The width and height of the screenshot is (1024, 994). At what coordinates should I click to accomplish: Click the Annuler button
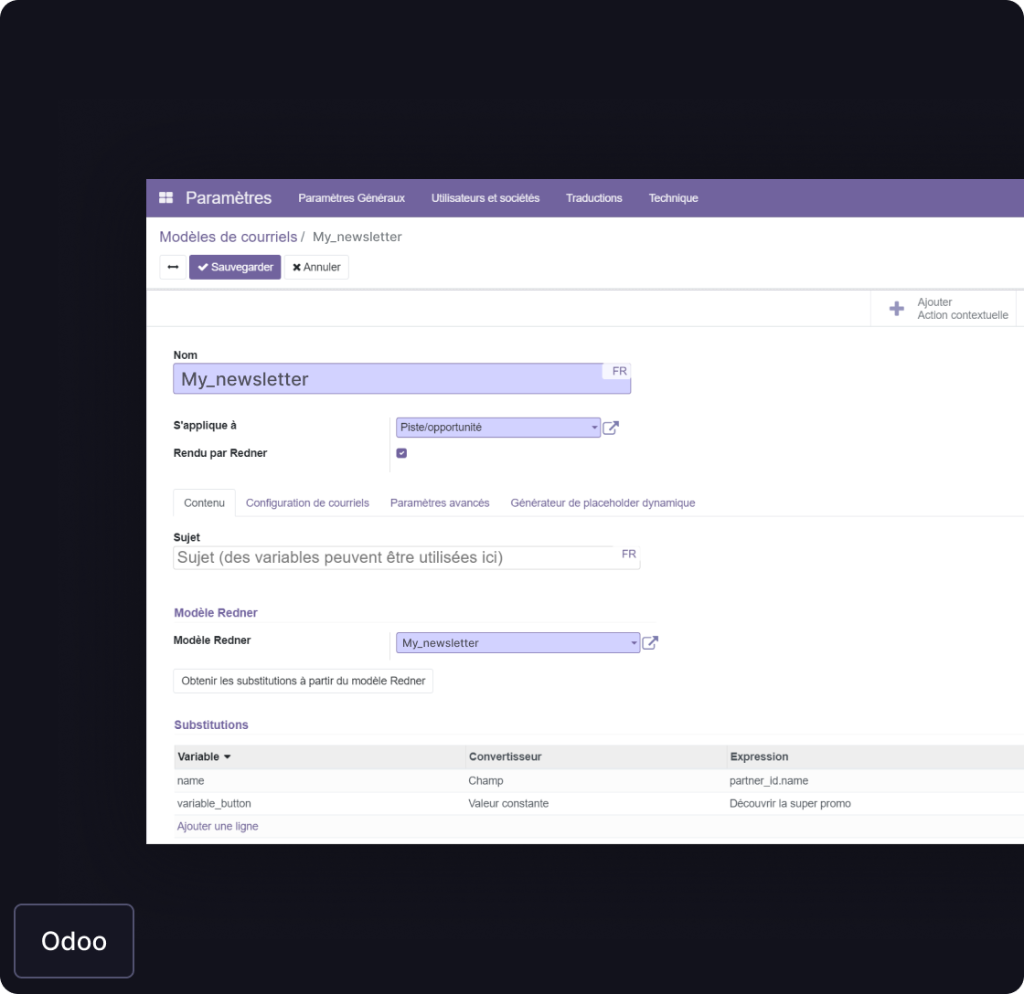point(316,268)
